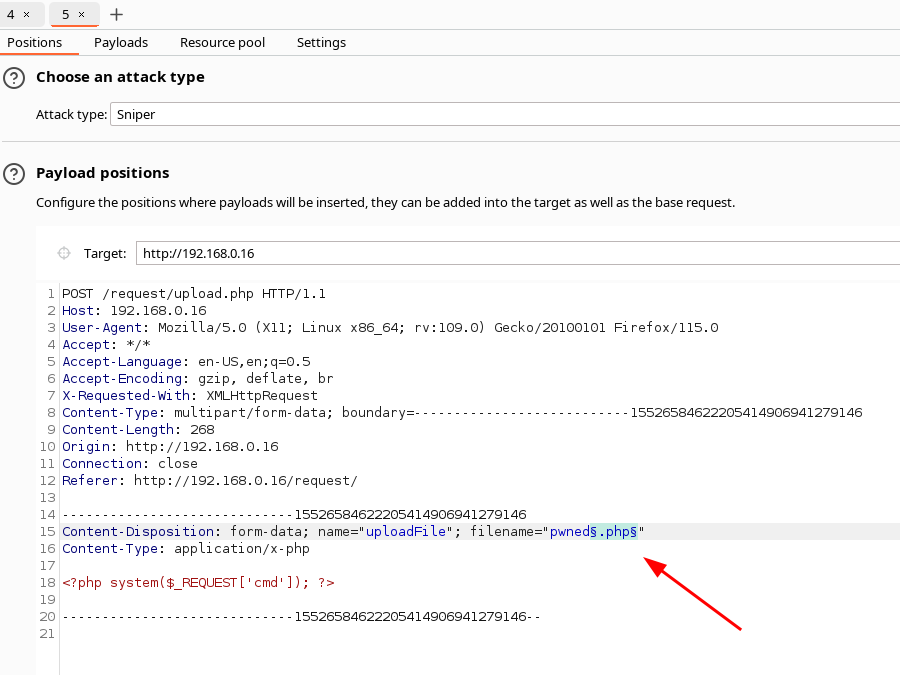Click the uploadFile parameter name
Screen dimensions: 900x675
(x=406, y=532)
